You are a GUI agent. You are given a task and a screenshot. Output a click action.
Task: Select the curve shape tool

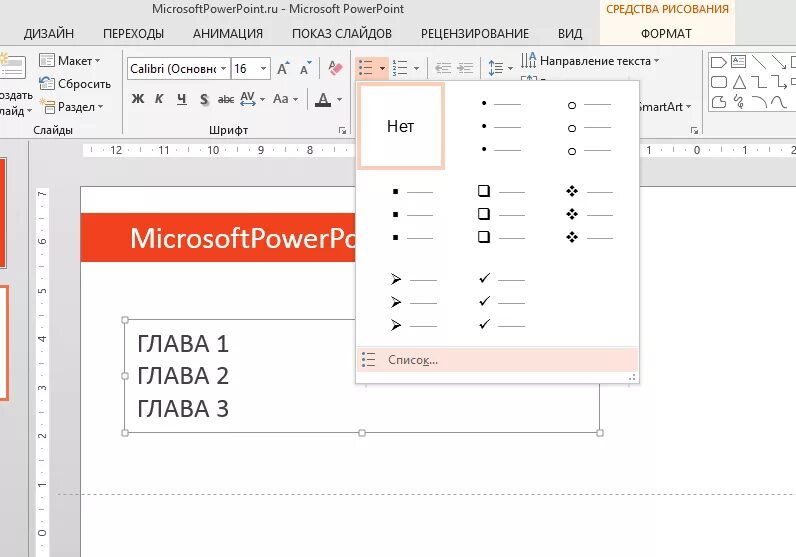pyautogui.click(x=779, y=102)
